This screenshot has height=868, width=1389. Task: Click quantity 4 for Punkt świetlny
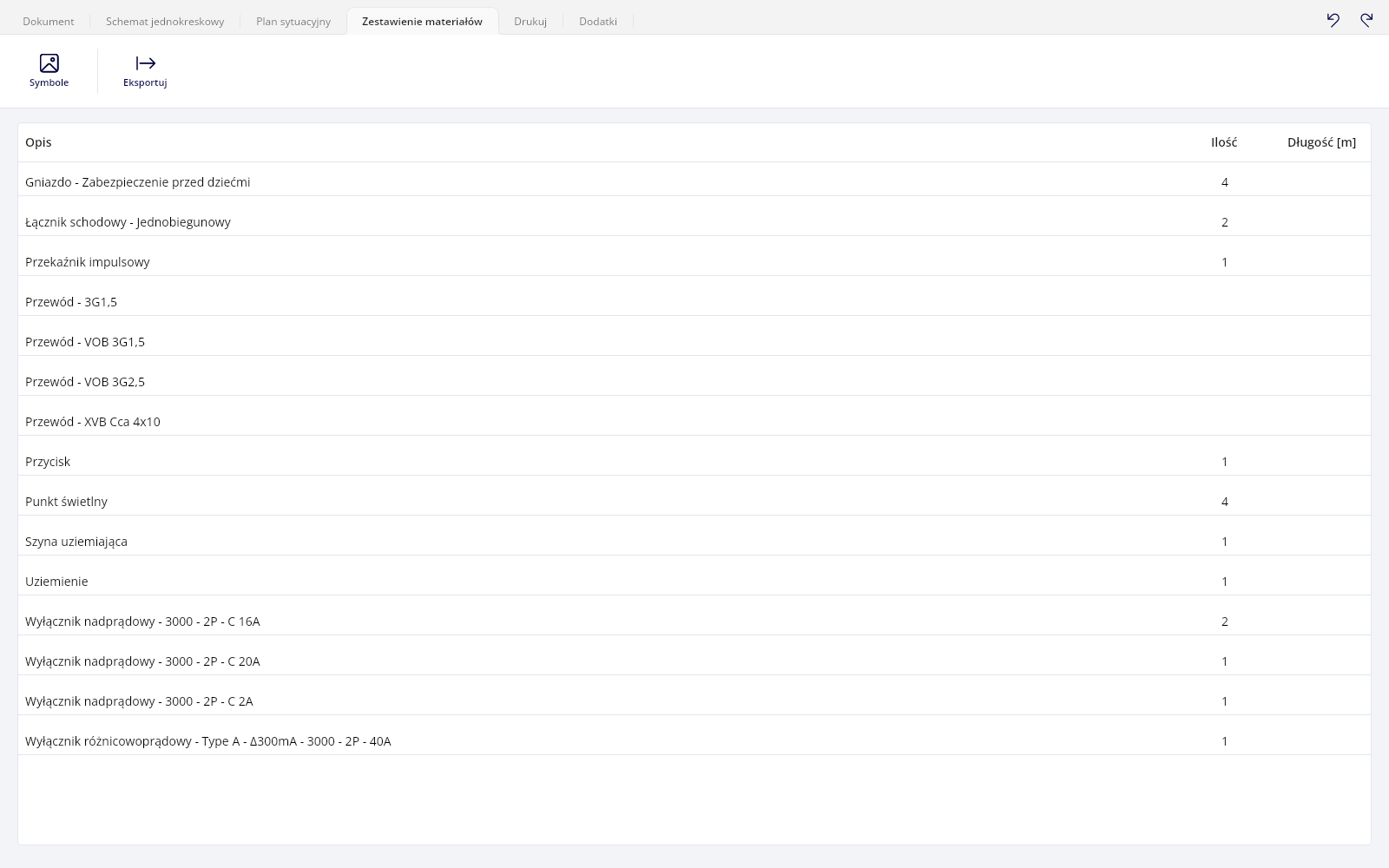click(x=1225, y=502)
